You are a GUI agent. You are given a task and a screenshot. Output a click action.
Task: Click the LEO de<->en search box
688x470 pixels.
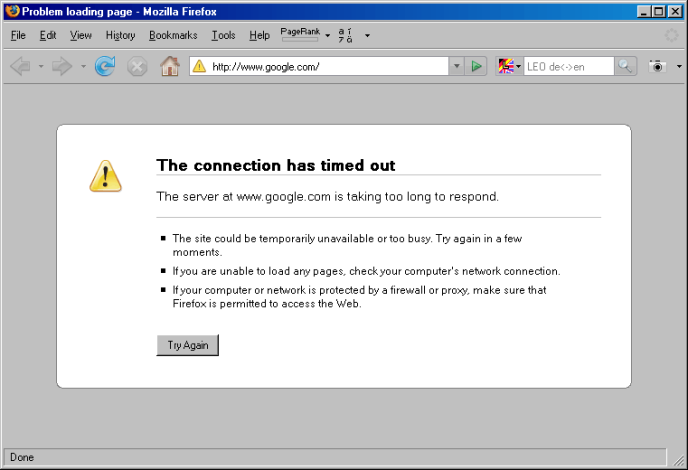pos(569,67)
